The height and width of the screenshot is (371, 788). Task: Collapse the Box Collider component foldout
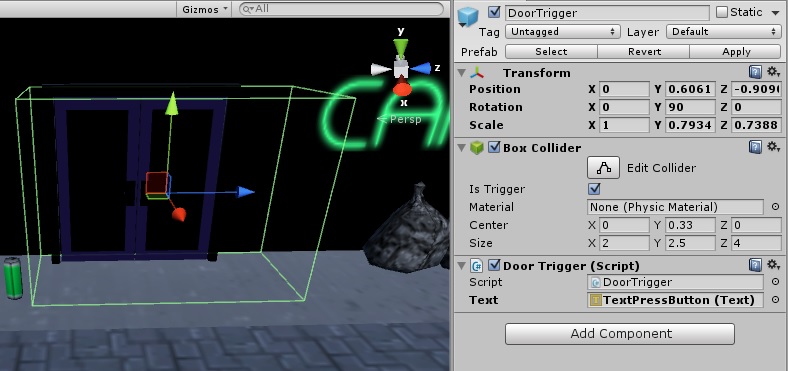click(461, 147)
